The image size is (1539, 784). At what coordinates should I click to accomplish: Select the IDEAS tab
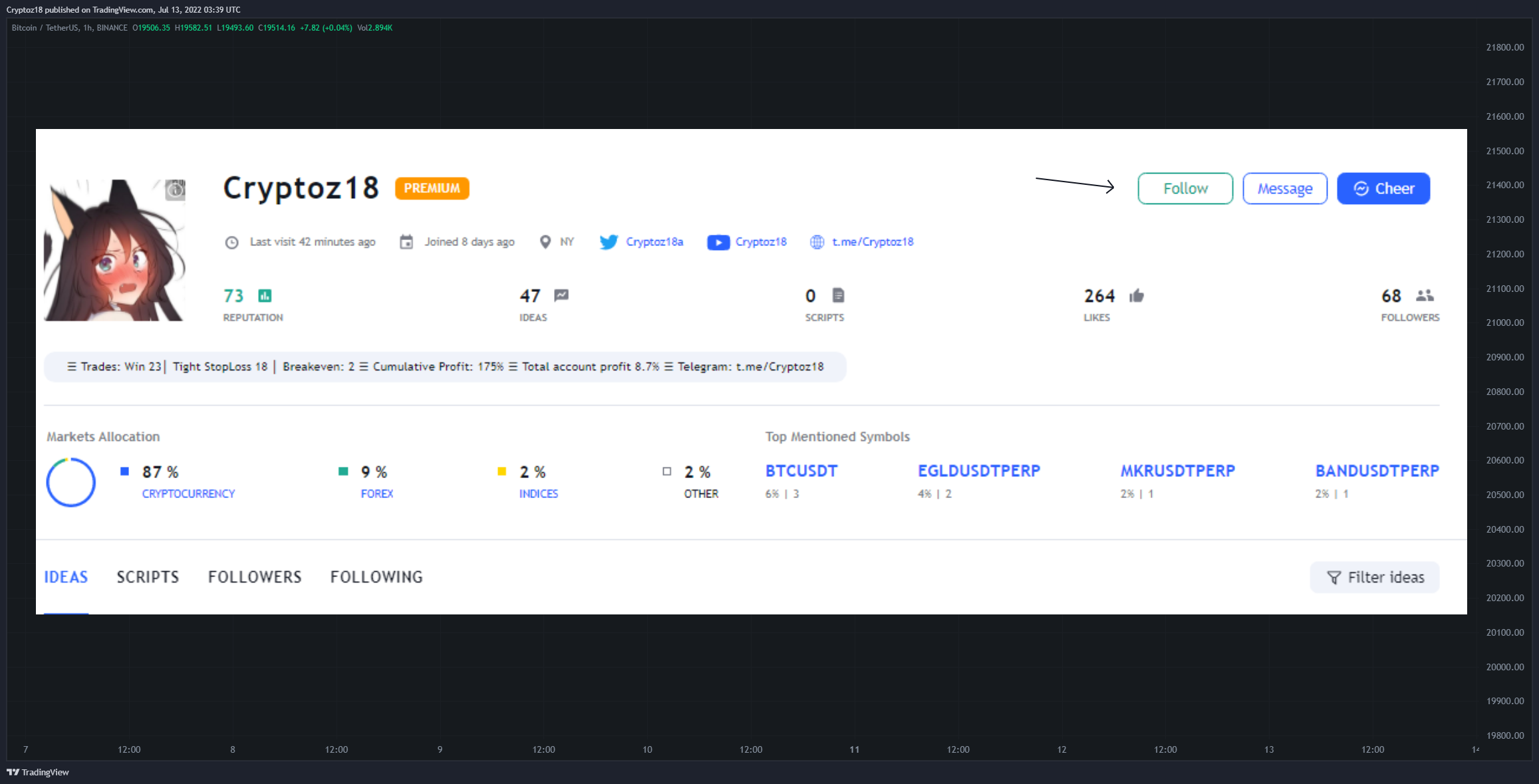[x=66, y=577]
